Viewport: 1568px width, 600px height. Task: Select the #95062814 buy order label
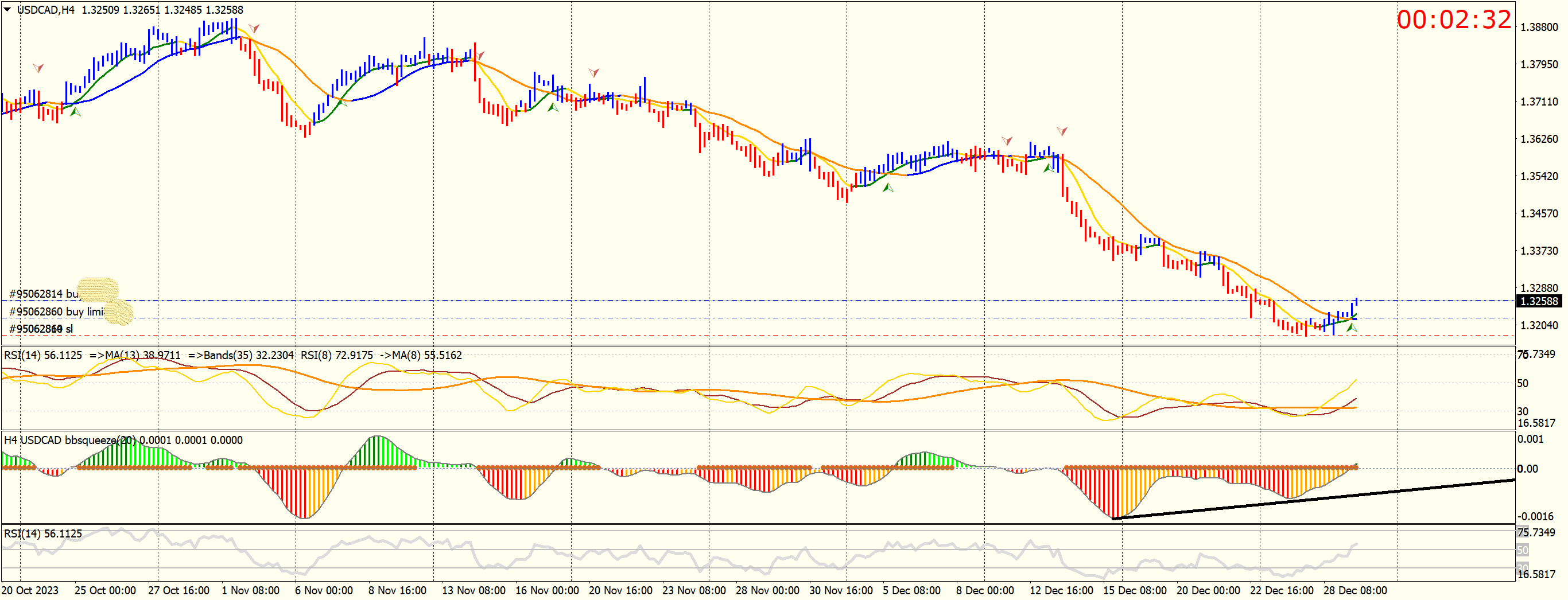[44, 294]
